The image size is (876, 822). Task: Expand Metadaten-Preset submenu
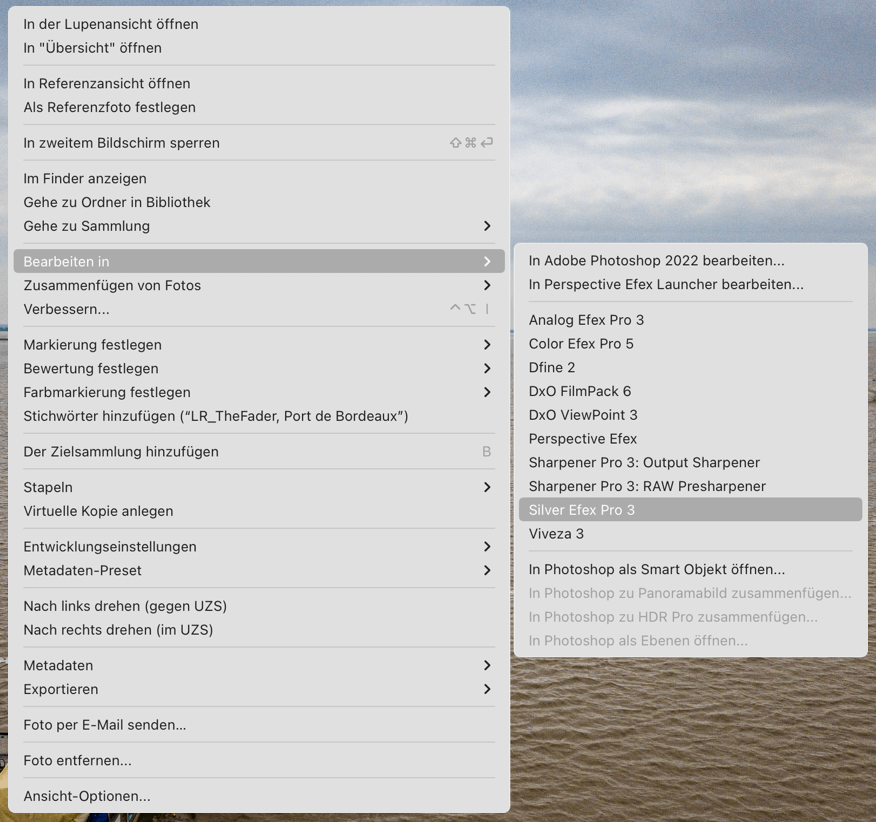[259, 571]
